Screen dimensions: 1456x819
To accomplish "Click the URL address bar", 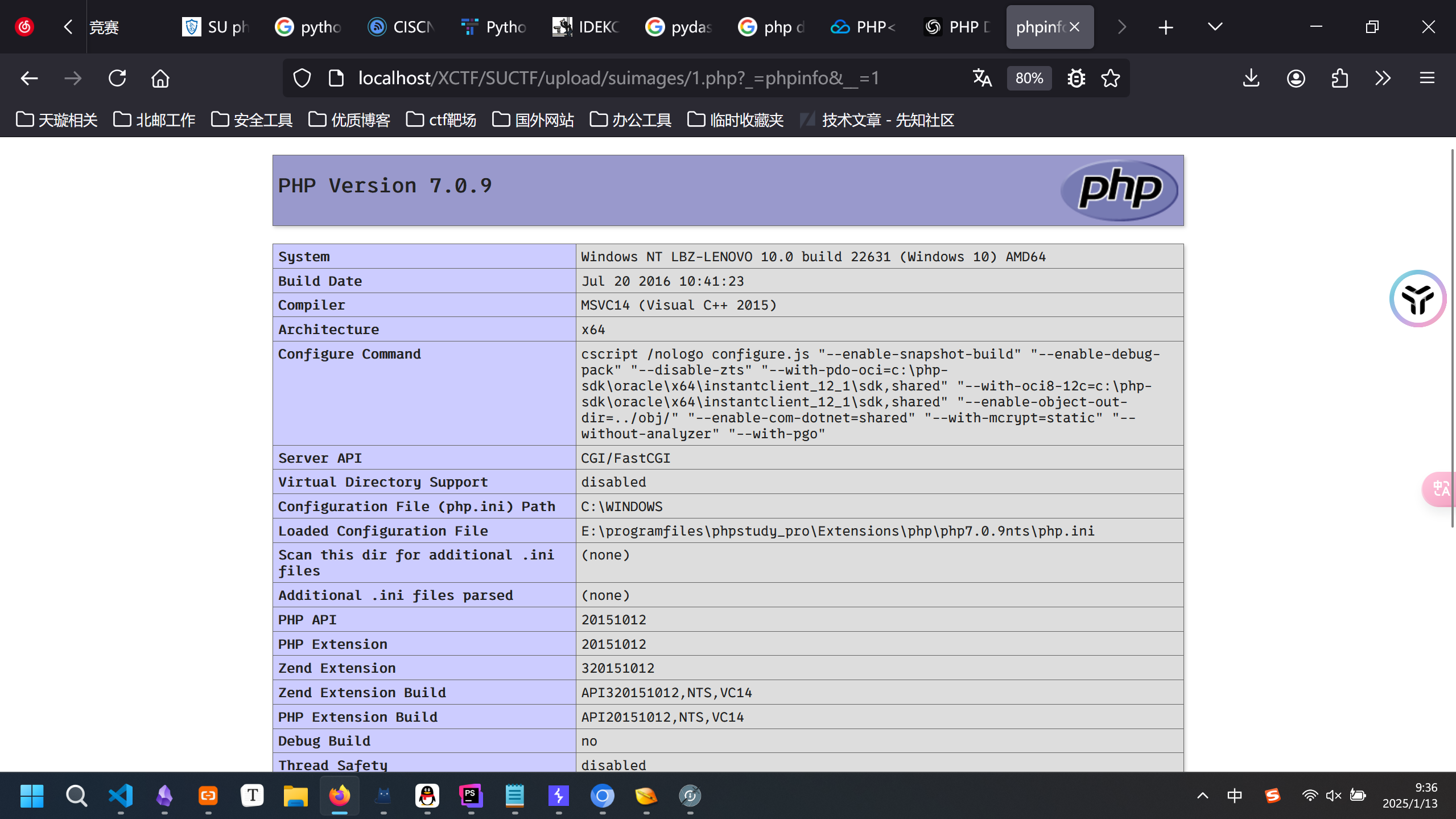I will tap(618, 78).
